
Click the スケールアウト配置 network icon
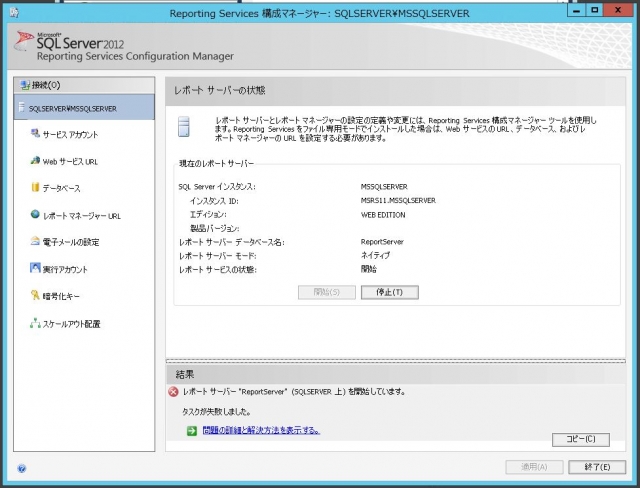tap(36, 323)
